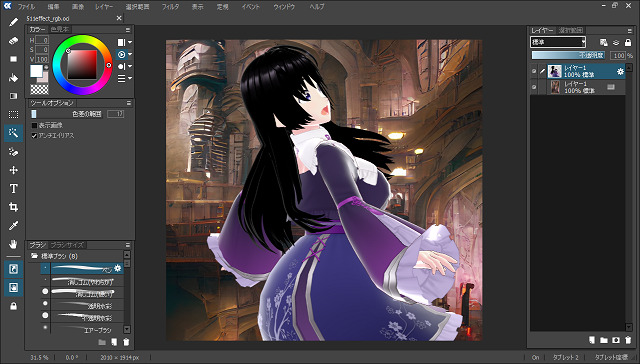This screenshot has width=640, height=364.
Task: Select the Hand pan tool
Action: click(x=13, y=244)
